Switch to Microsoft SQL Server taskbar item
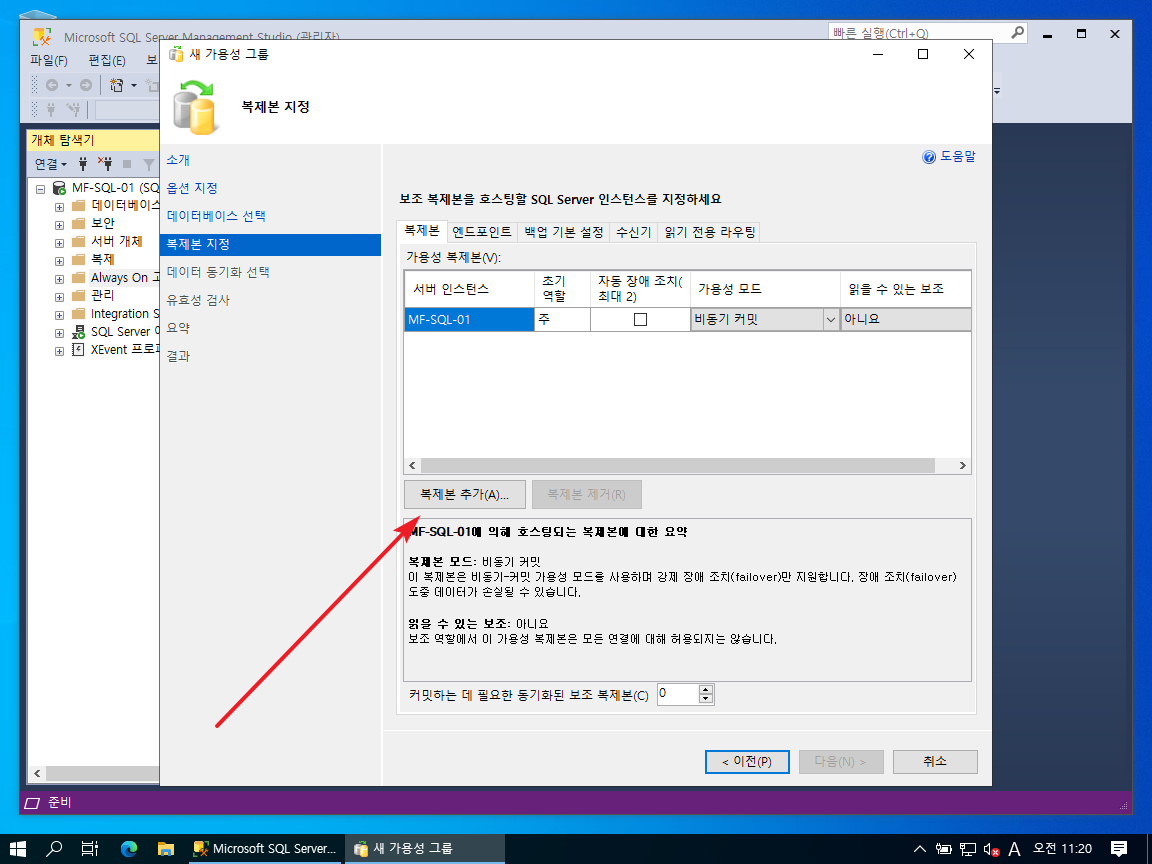Viewport: 1152px width, 864px height. click(x=264, y=849)
